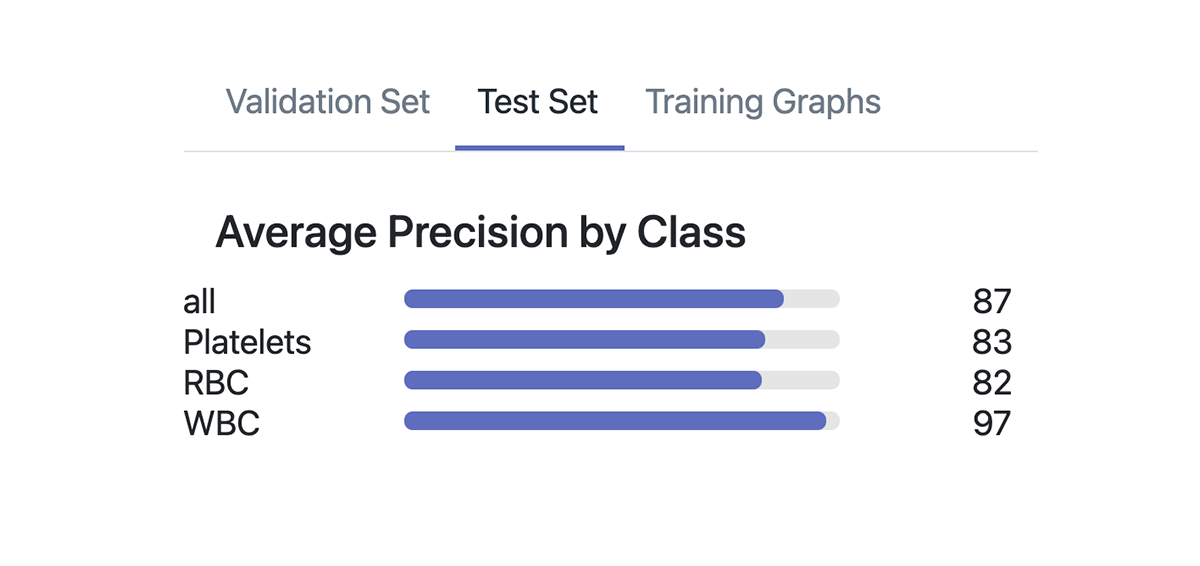Click the blue fill of the WBC bar

coord(614,421)
